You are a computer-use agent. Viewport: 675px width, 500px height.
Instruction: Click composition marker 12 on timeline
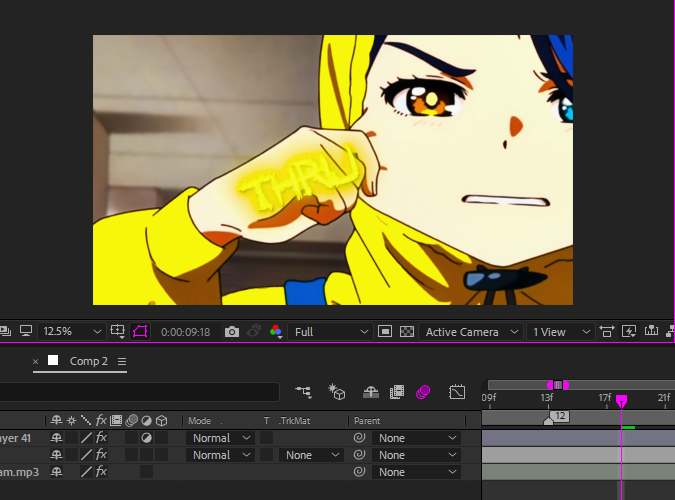559,416
